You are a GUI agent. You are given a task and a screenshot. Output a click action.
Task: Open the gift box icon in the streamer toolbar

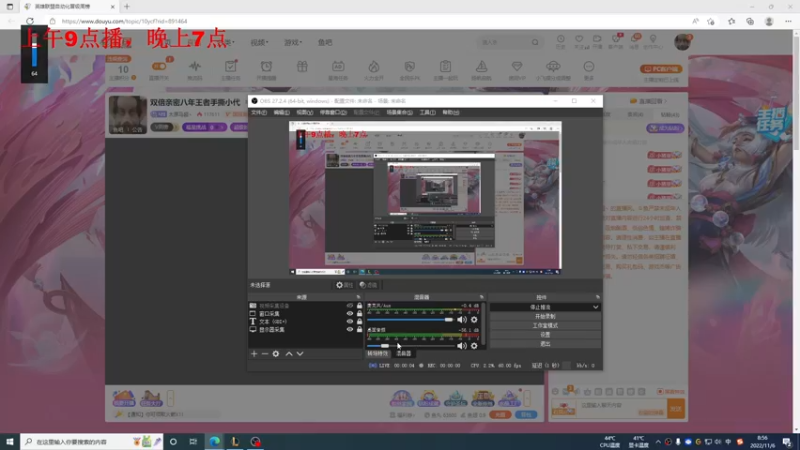tap(302, 68)
